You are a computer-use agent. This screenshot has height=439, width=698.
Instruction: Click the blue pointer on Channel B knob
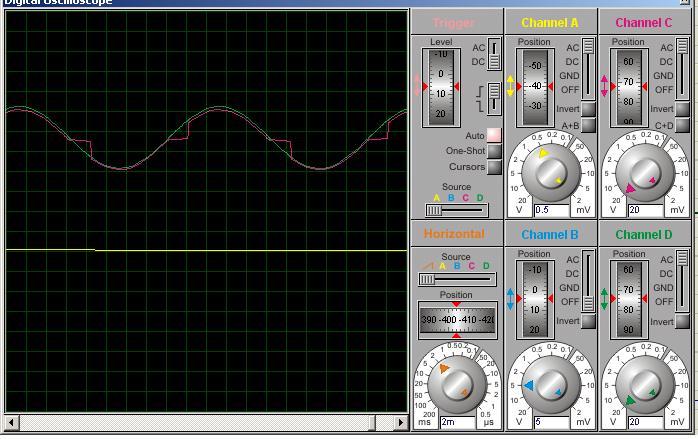point(529,385)
